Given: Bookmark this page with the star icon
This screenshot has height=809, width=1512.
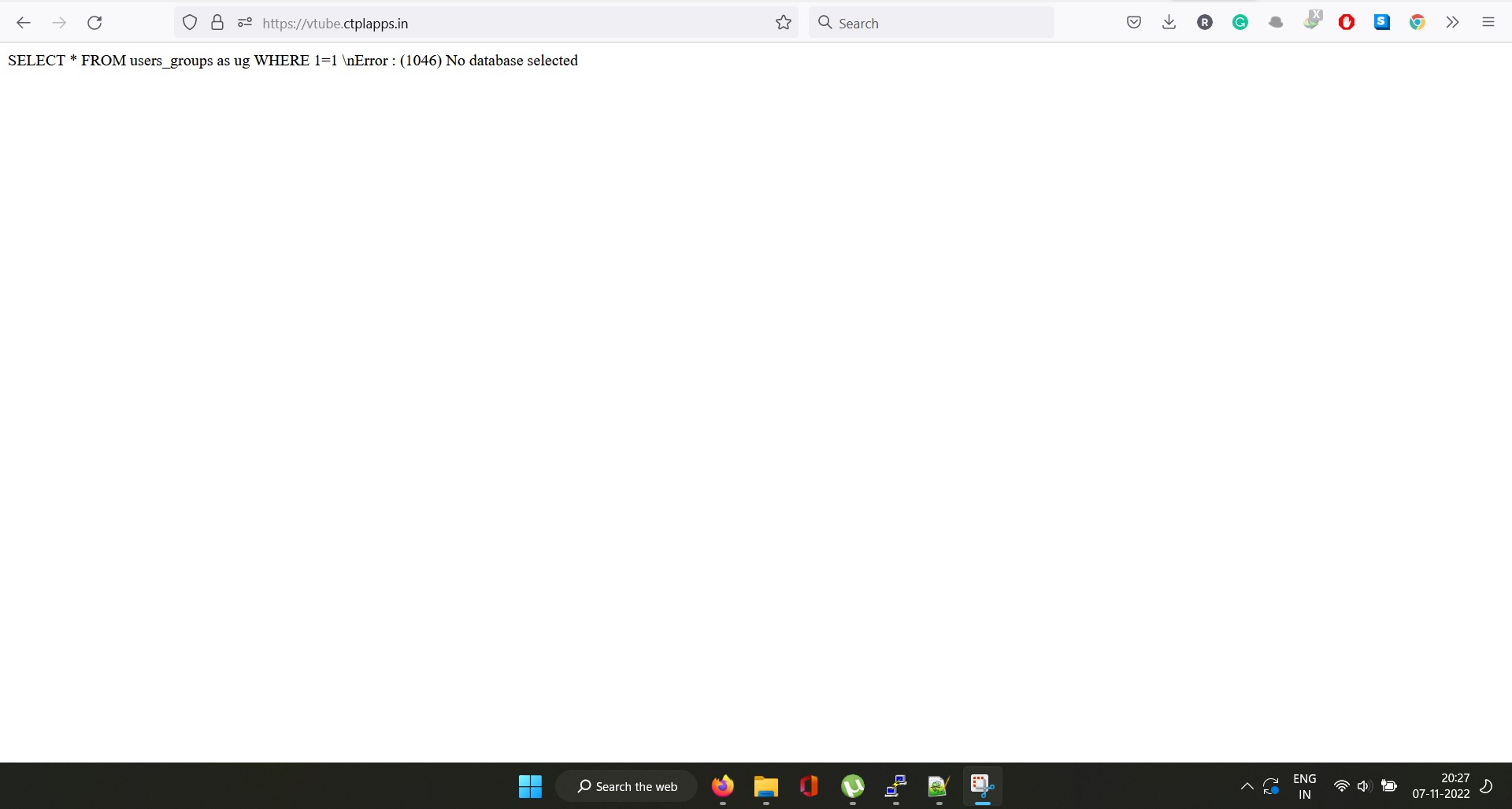Looking at the screenshot, I should pyautogui.click(x=784, y=22).
